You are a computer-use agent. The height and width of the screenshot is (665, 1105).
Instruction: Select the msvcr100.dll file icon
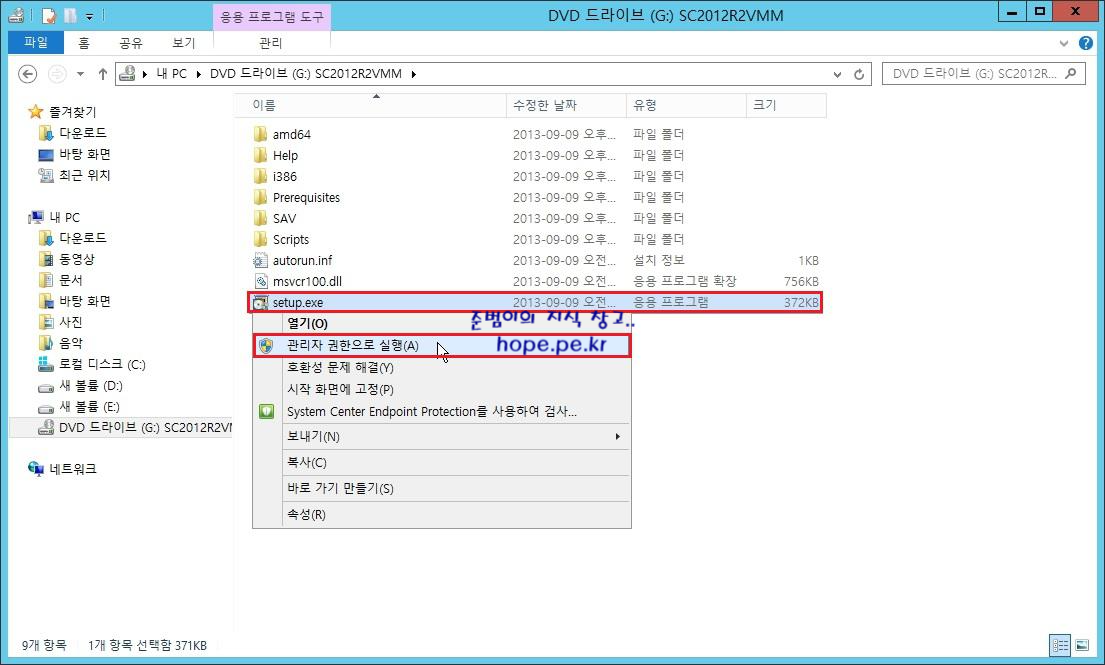click(260, 282)
